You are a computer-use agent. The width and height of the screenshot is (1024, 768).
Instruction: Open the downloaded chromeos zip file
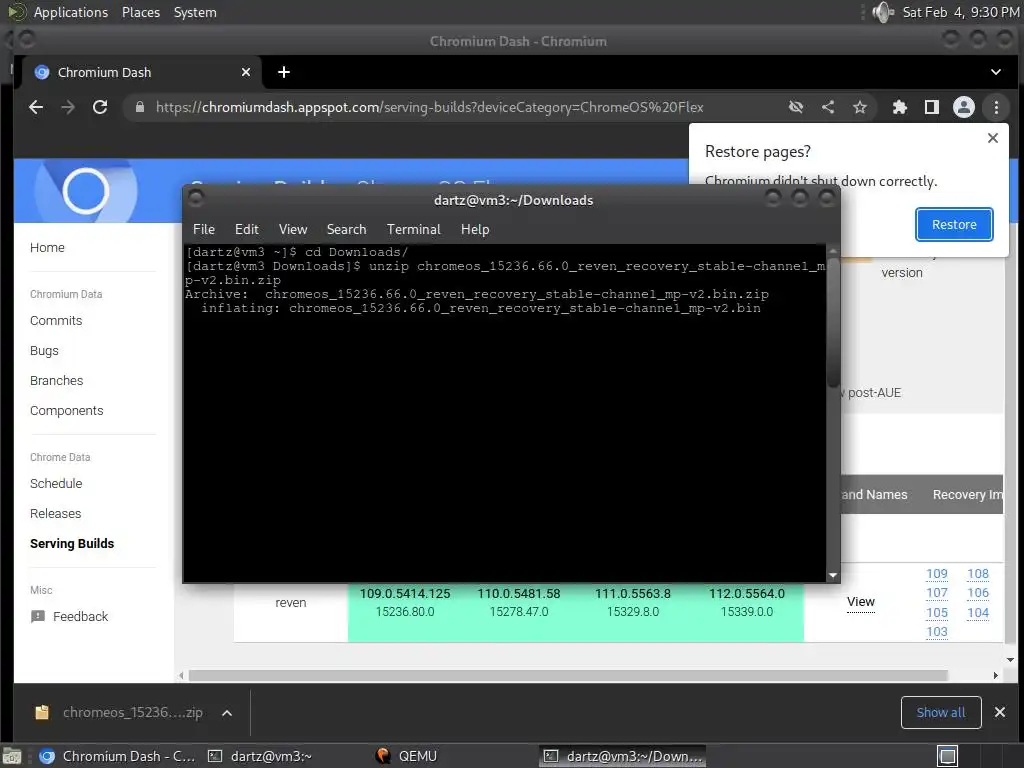pyautogui.click(x=120, y=712)
